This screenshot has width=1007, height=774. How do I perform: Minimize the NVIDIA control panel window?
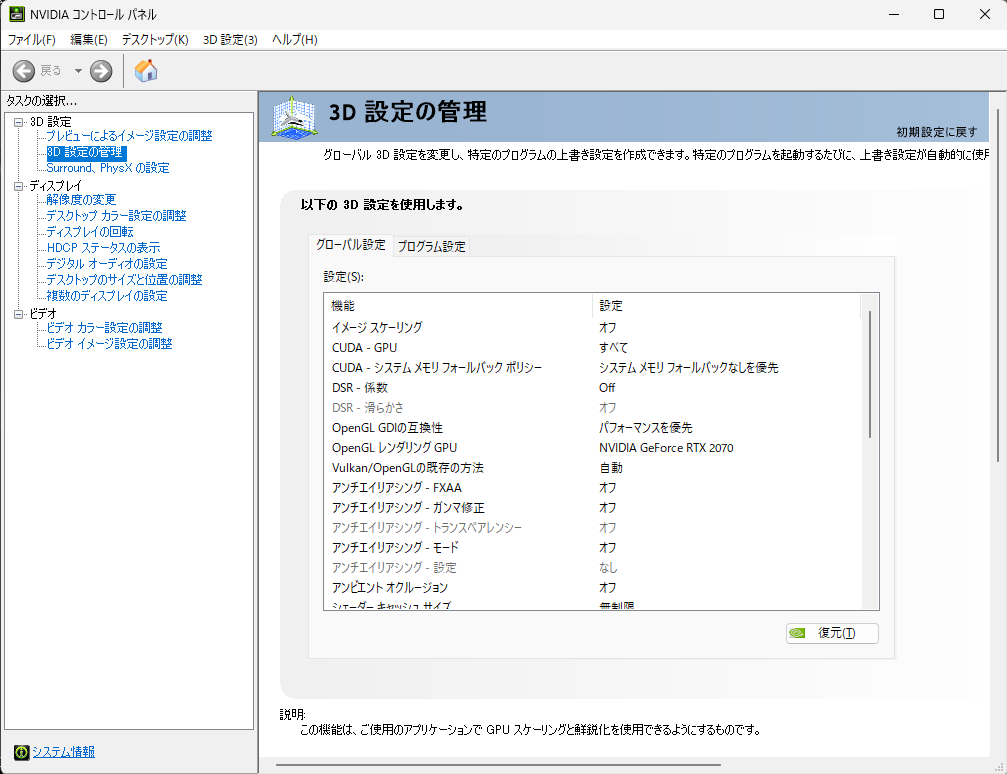click(x=893, y=14)
